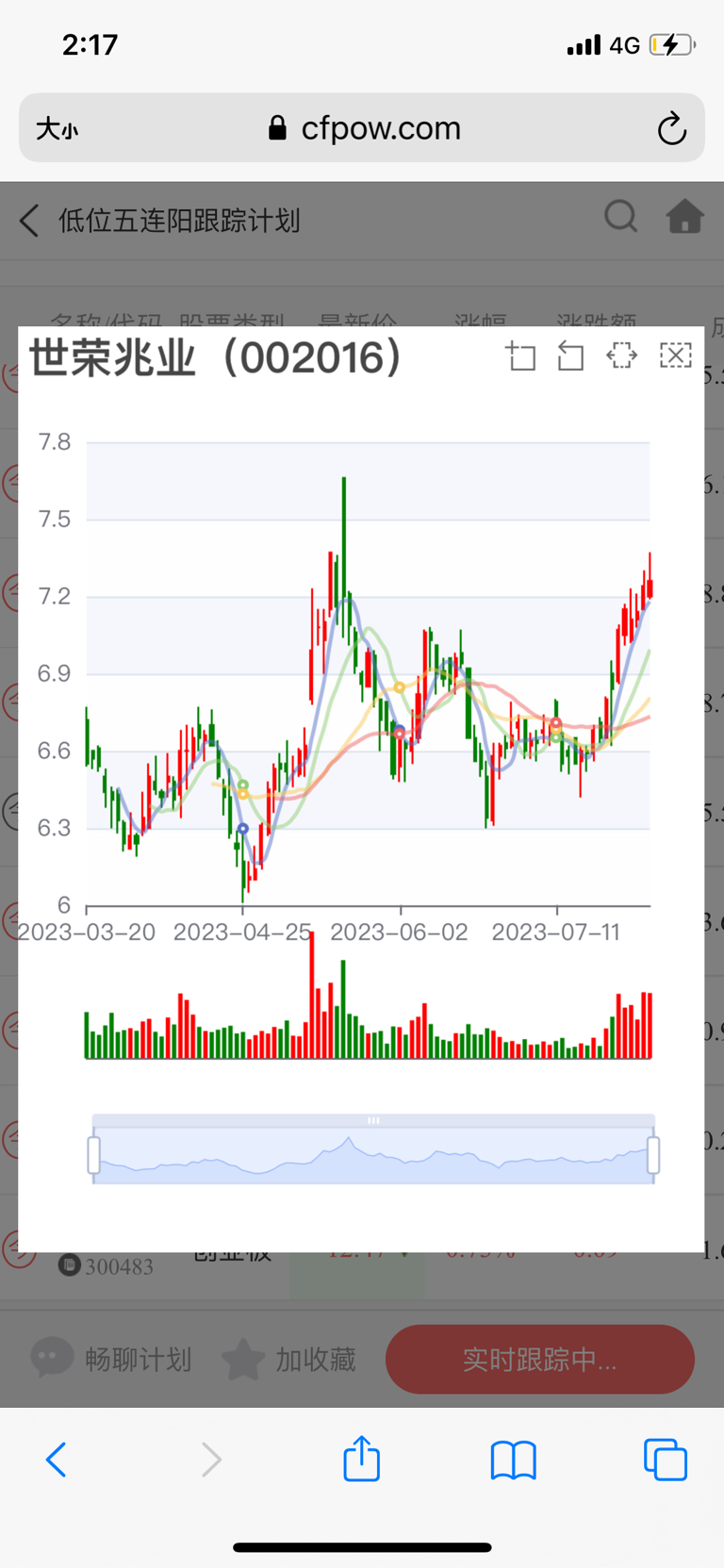
Task: Tap right handle of chart range slider
Action: pyautogui.click(x=653, y=1155)
